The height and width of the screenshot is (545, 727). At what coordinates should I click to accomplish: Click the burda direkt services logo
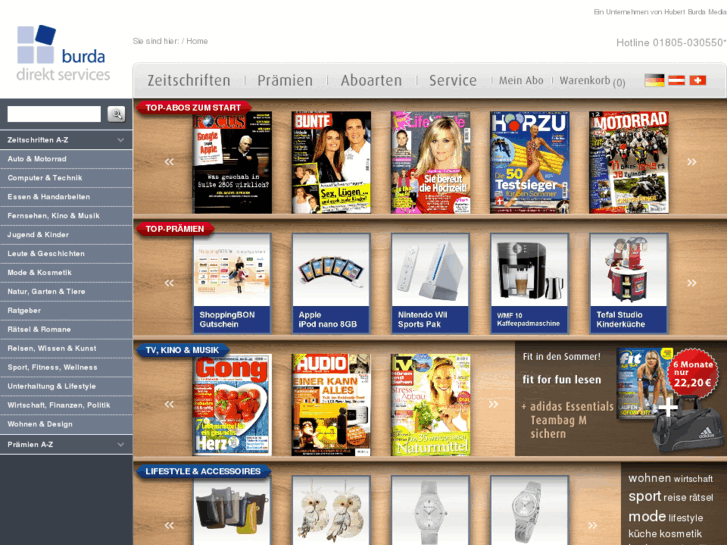(x=63, y=53)
